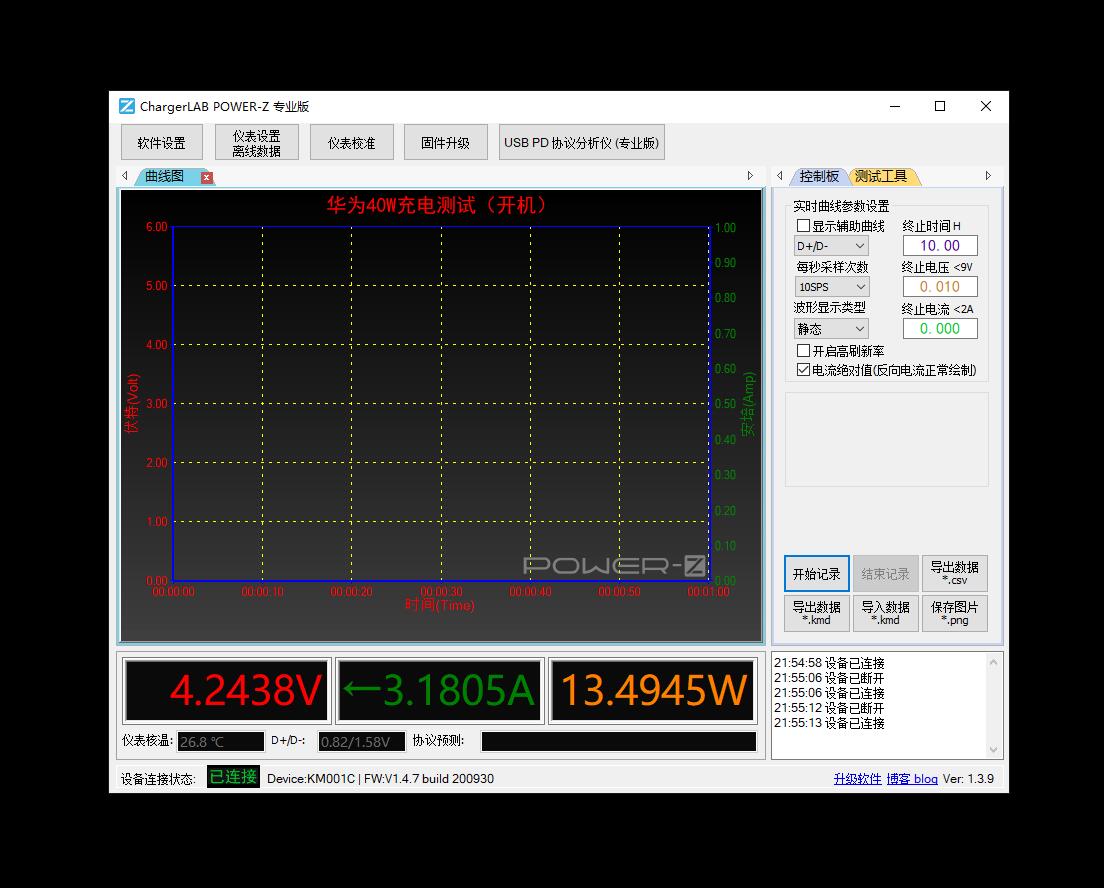The height and width of the screenshot is (888, 1104).
Task: Export data as CSV with 导出数据 button
Action: [x=954, y=573]
